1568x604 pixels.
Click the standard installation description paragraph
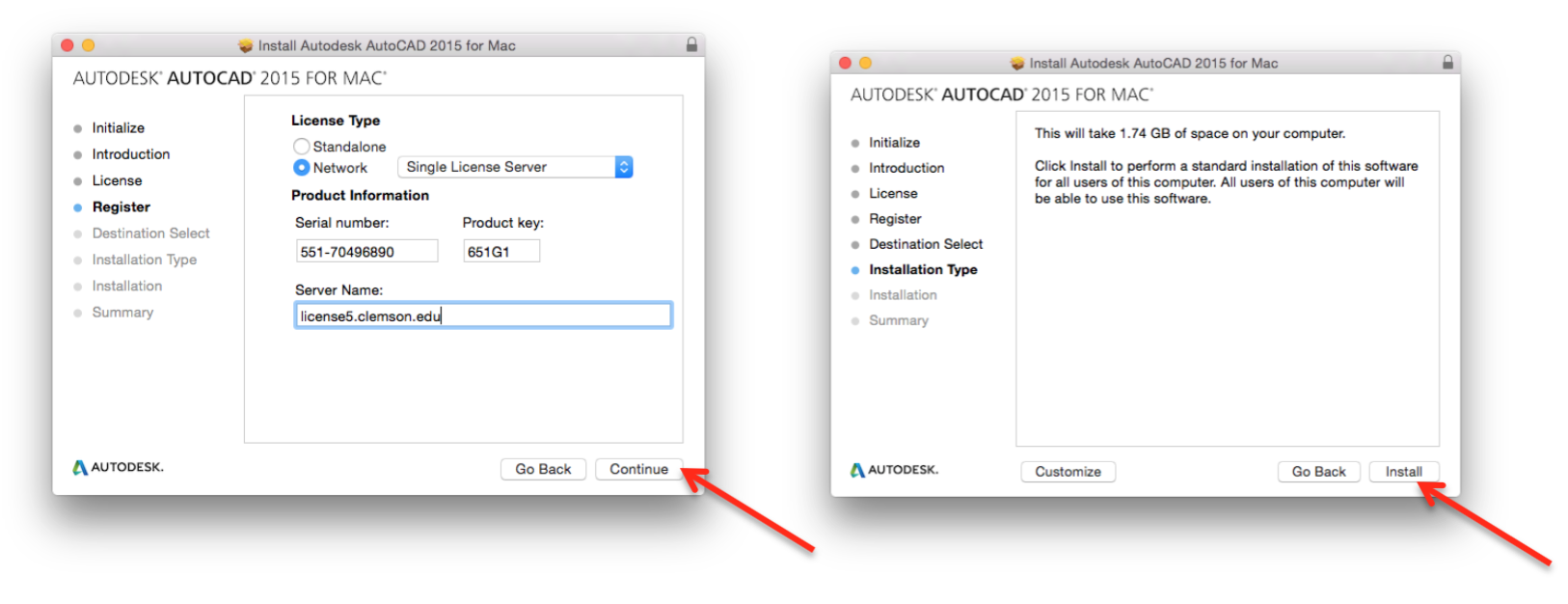pos(1227,182)
